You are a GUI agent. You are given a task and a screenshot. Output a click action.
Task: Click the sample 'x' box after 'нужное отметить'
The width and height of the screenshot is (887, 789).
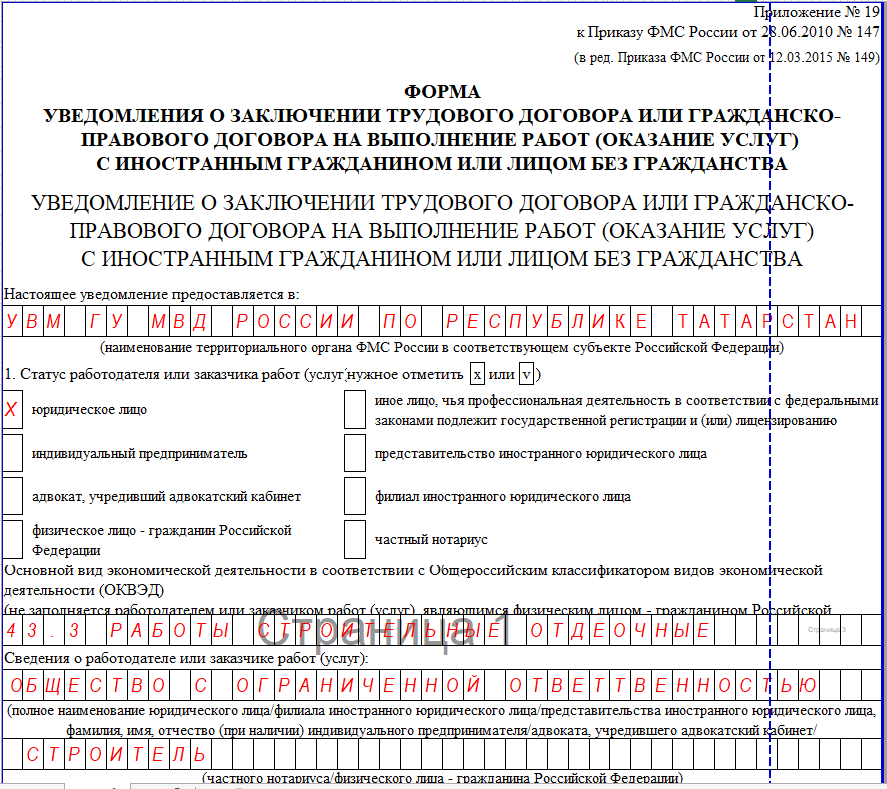point(477,374)
